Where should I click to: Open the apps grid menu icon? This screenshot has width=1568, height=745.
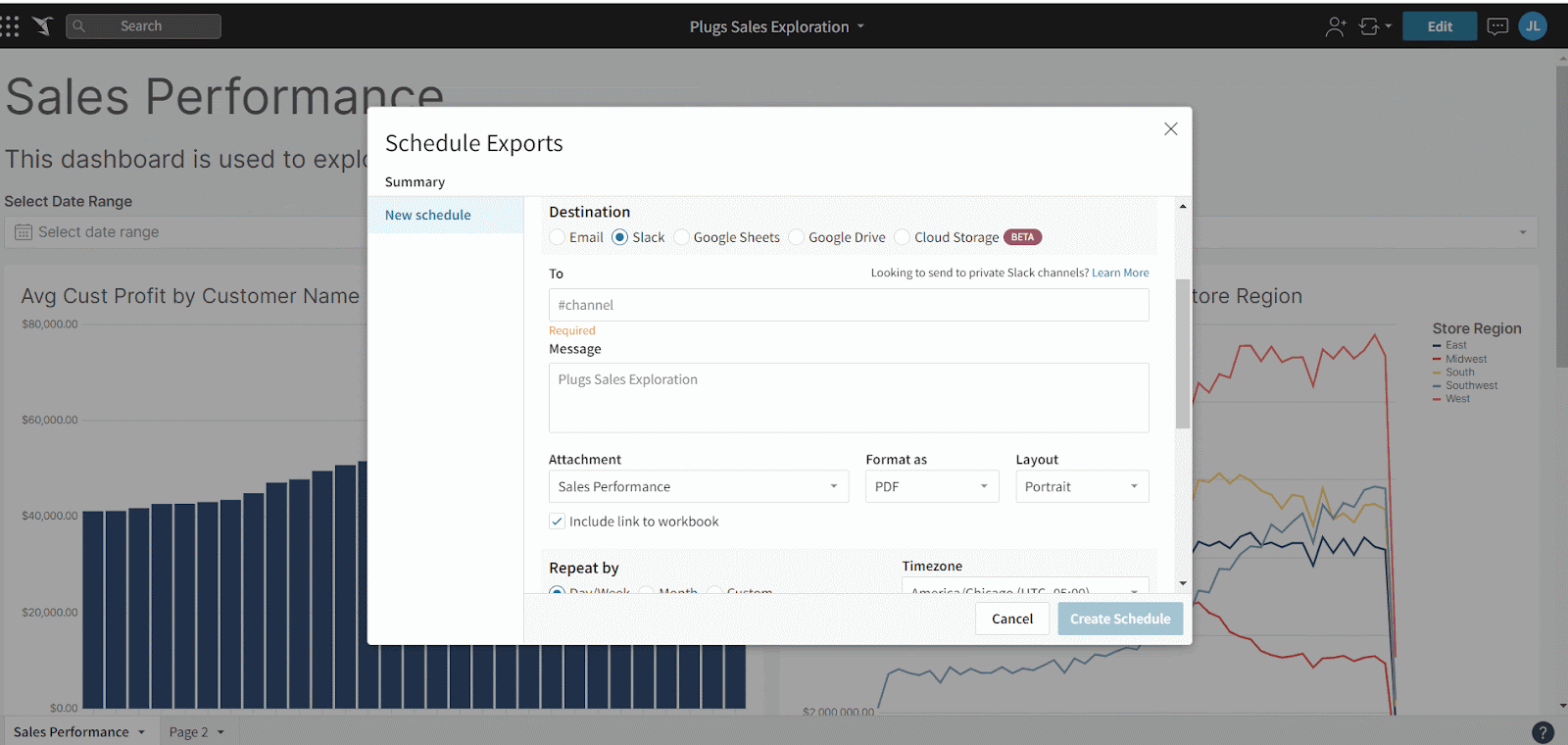click(x=10, y=26)
